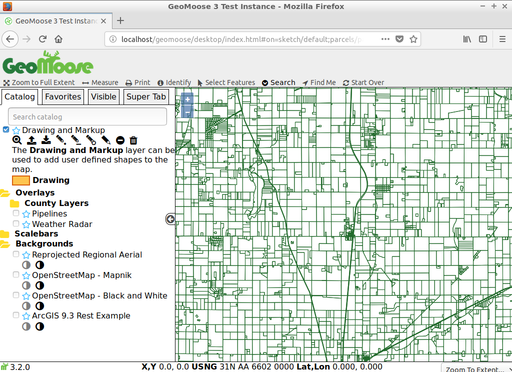512x372 pixels.
Task: Switch to the Favorites tab
Action: pyautogui.click(x=63, y=97)
